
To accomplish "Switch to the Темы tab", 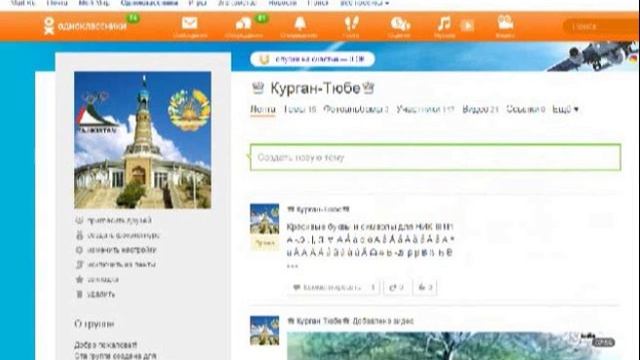I will pos(300,109).
